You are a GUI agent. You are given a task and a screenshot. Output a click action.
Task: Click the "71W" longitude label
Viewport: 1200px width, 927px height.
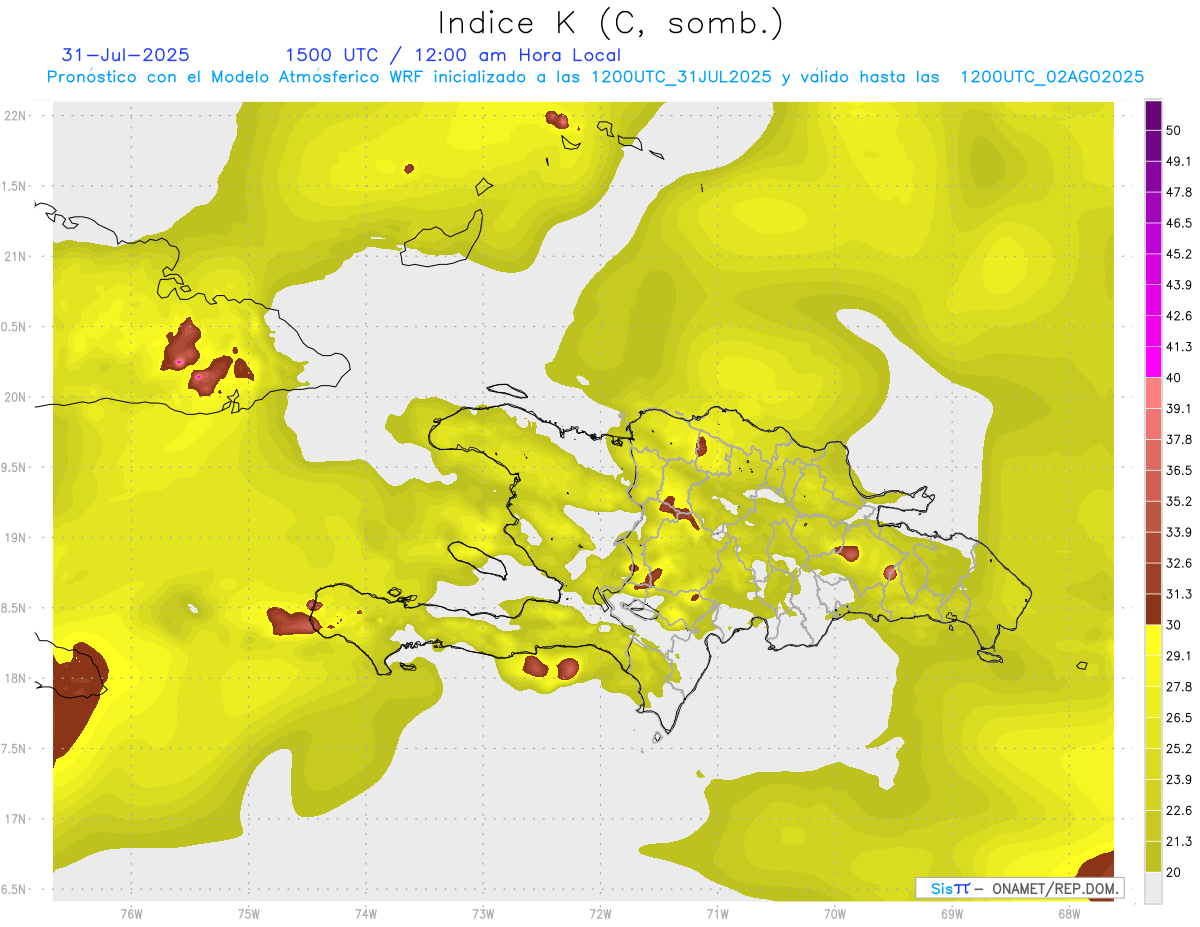coord(717,913)
